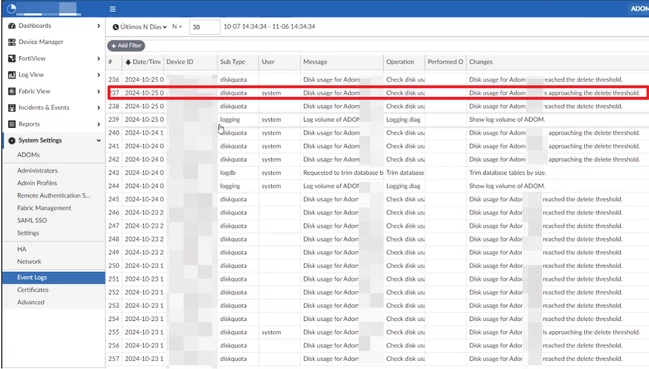Image resolution: width=649 pixels, height=369 pixels.
Task: Click the System Settings gear icon
Action: coord(12,141)
